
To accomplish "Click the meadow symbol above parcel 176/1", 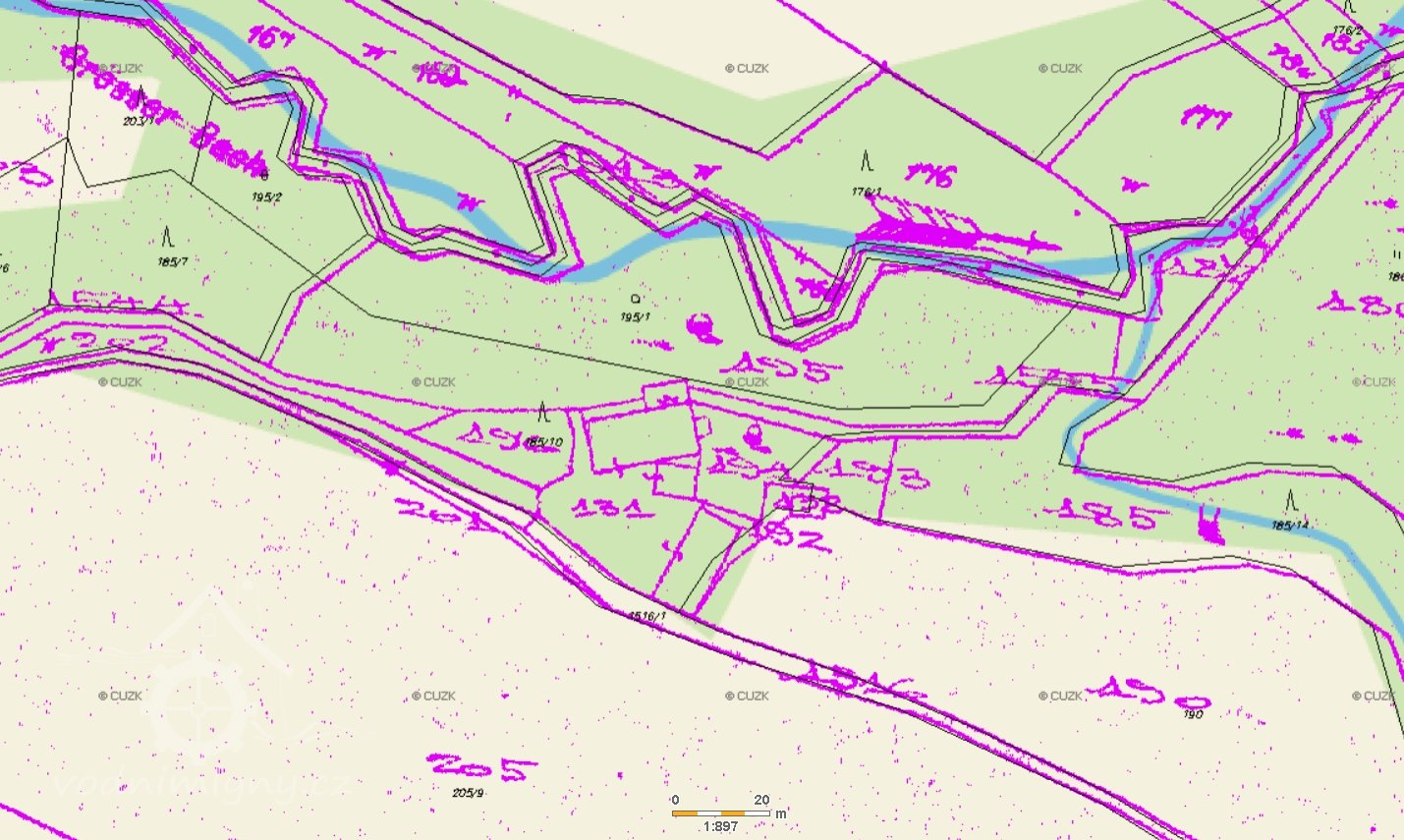I will pyautogui.click(x=867, y=159).
